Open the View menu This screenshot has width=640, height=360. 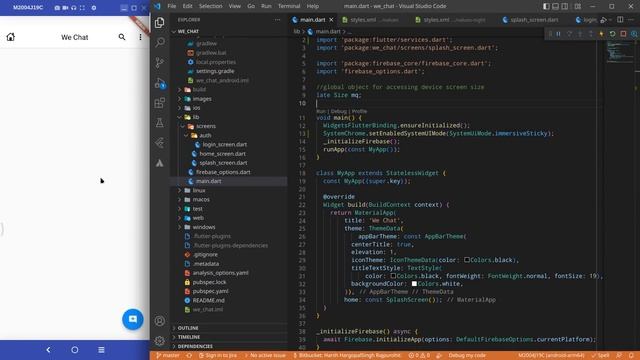[x=235, y=6]
